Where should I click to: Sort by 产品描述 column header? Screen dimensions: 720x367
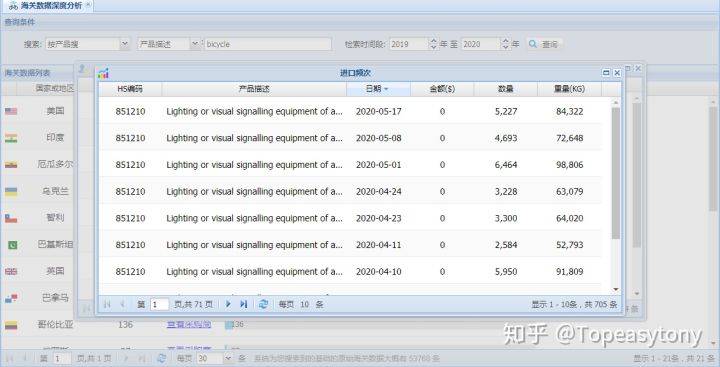(x=254, y=89)
